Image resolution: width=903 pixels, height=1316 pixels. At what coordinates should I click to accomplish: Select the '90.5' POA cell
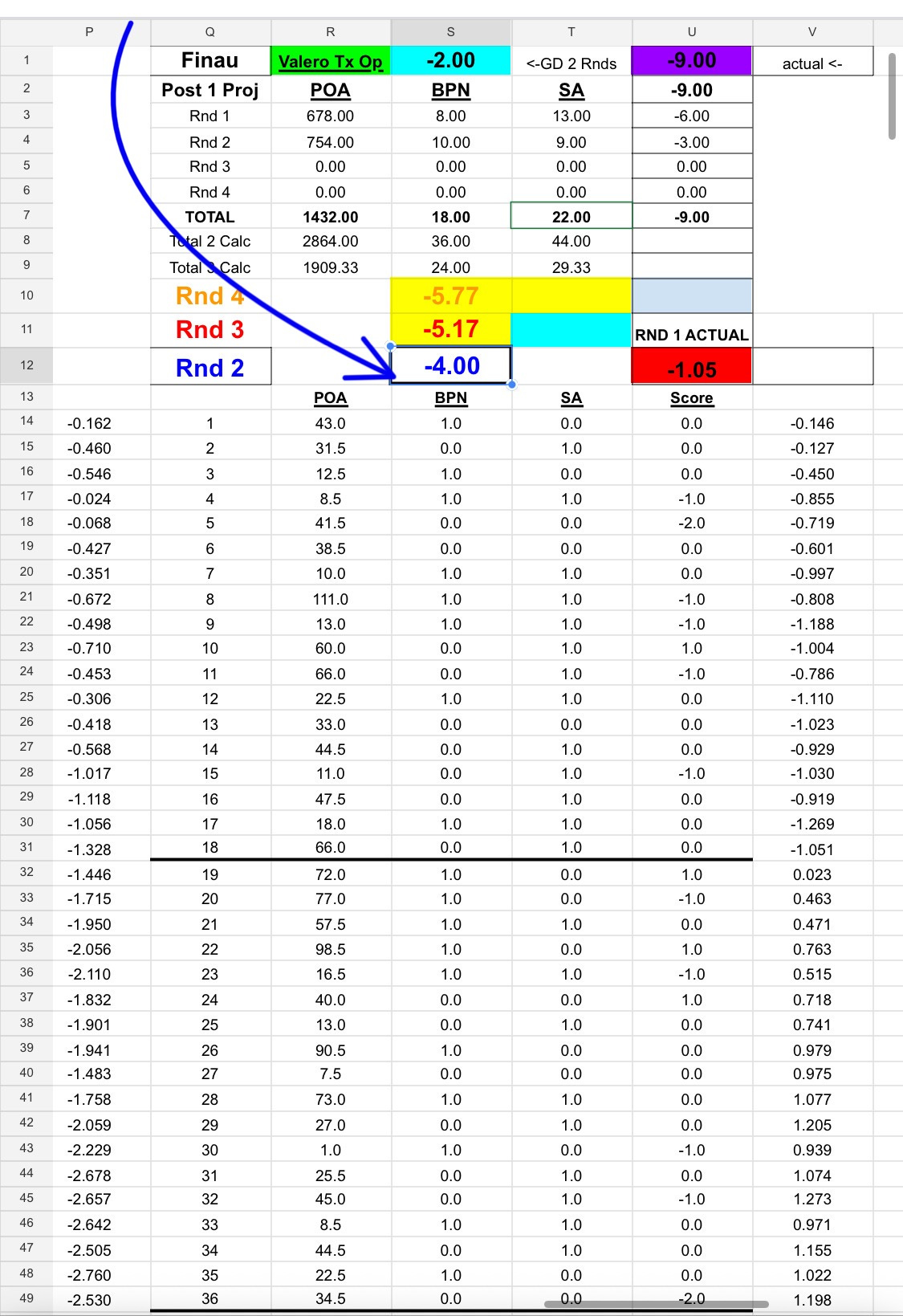[330, 1050]
